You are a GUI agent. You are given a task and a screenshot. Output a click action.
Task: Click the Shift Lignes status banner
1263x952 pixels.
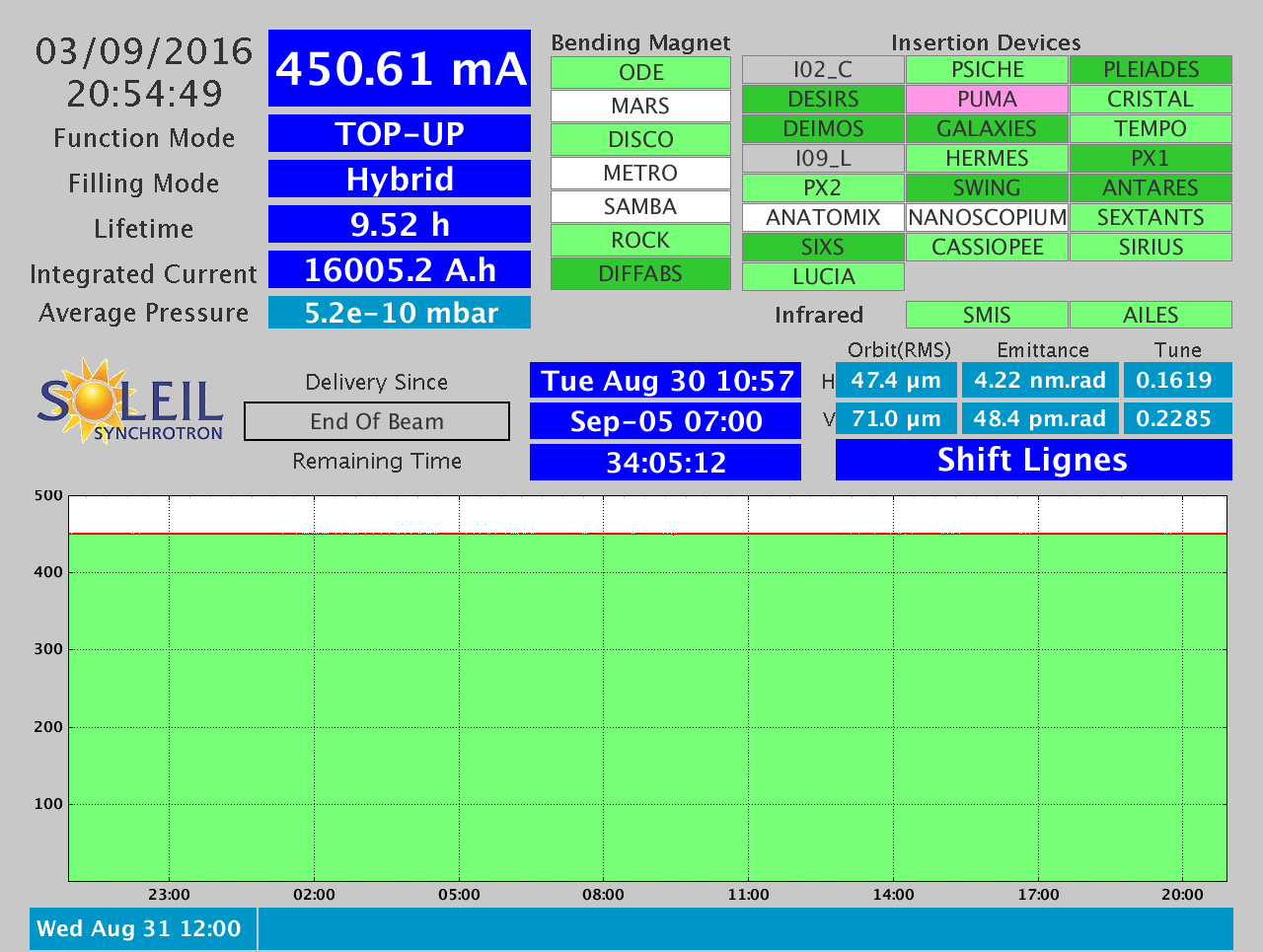(x=1034, y=460)
